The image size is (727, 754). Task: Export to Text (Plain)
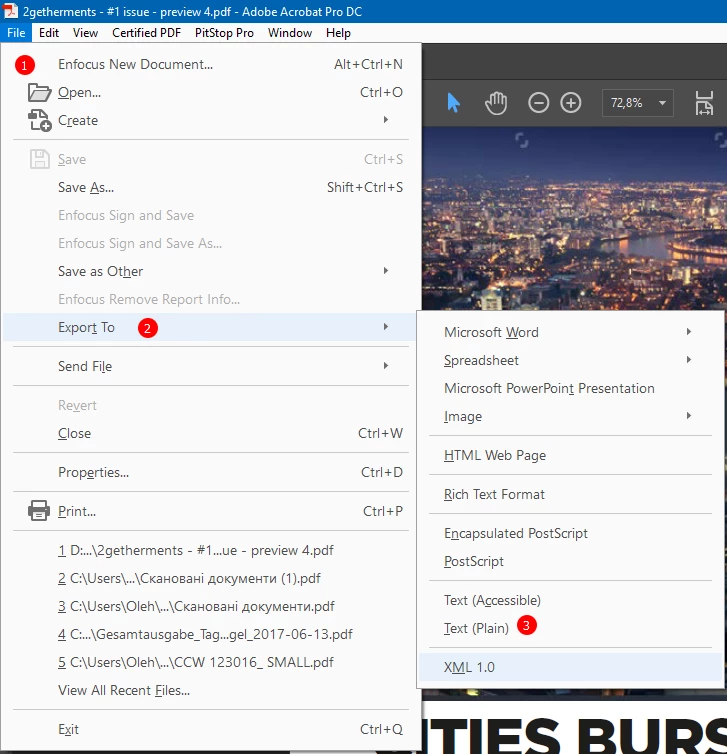point(571,628)
